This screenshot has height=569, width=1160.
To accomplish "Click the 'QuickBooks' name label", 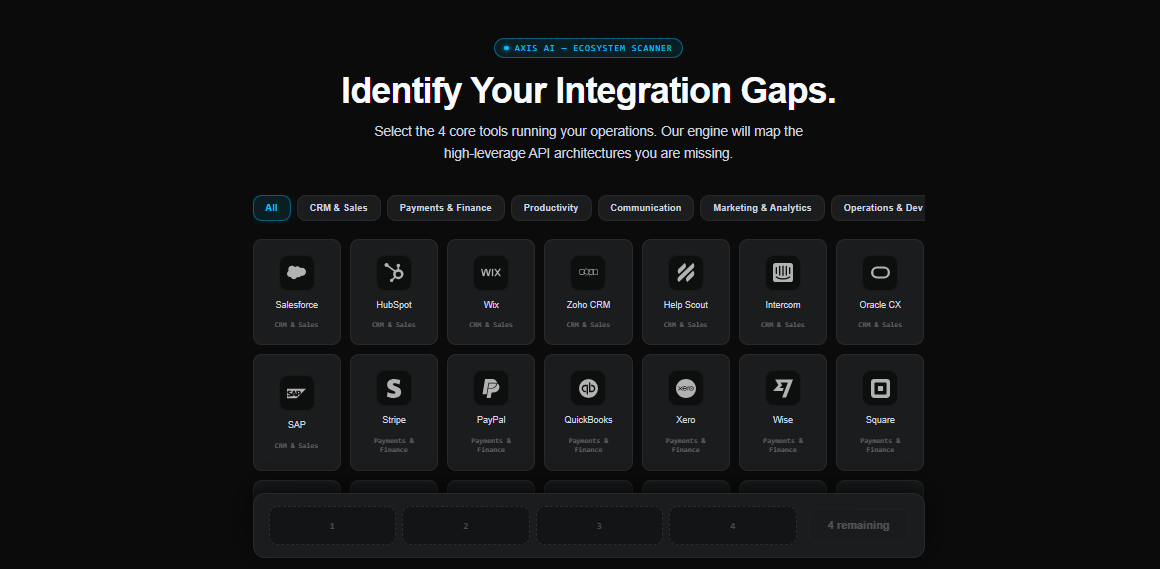I will [x=588, y=420].
